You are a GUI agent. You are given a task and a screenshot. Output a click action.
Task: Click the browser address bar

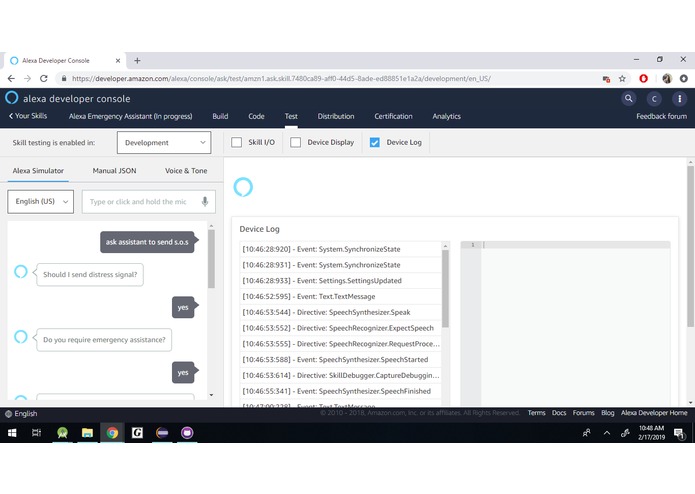[328, 78]
